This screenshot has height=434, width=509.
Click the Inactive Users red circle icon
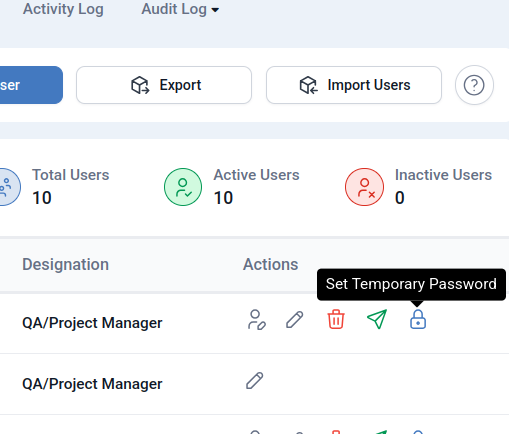pos(364,187)
